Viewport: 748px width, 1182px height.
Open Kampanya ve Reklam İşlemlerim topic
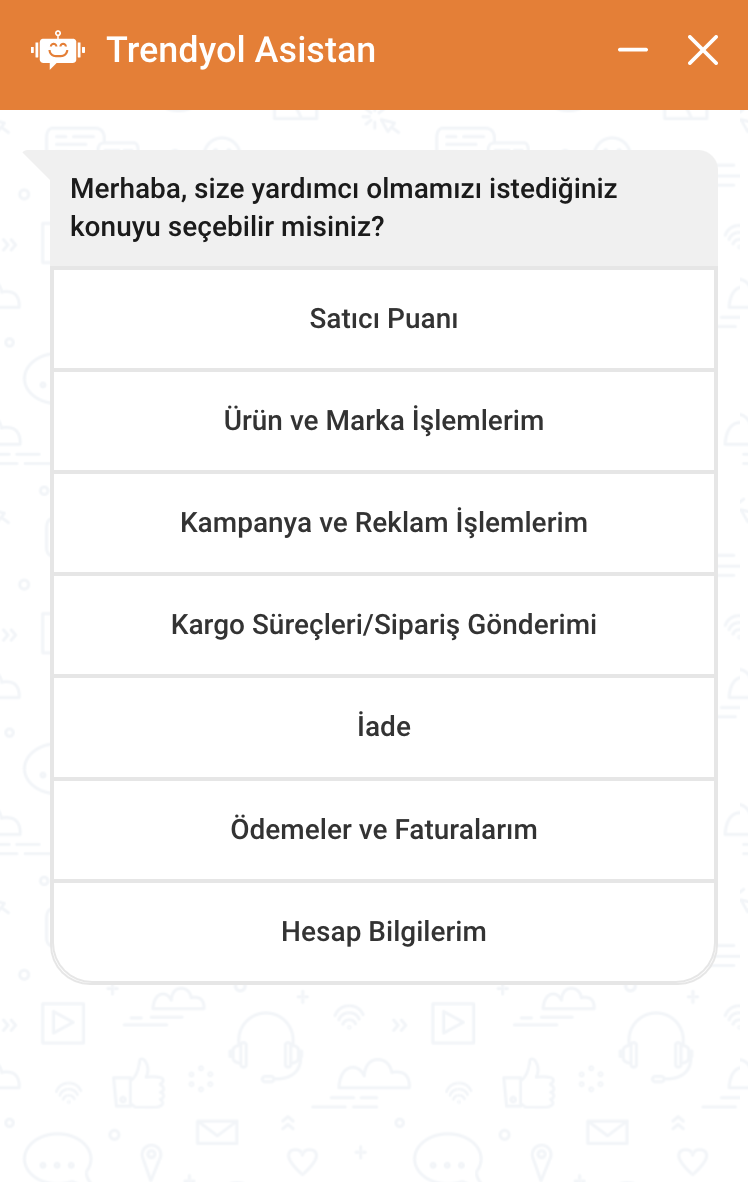coord(384,522)
